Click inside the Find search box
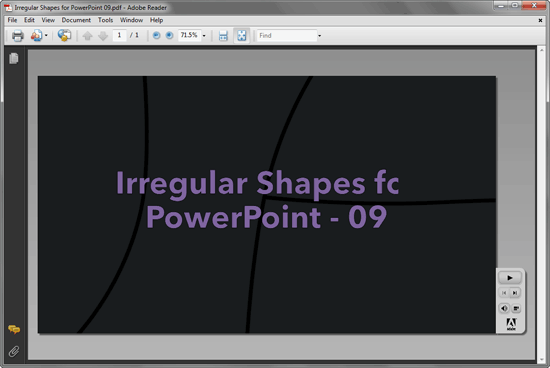The height and width of the screenshot is (368, 550). (x=287, y=35)
